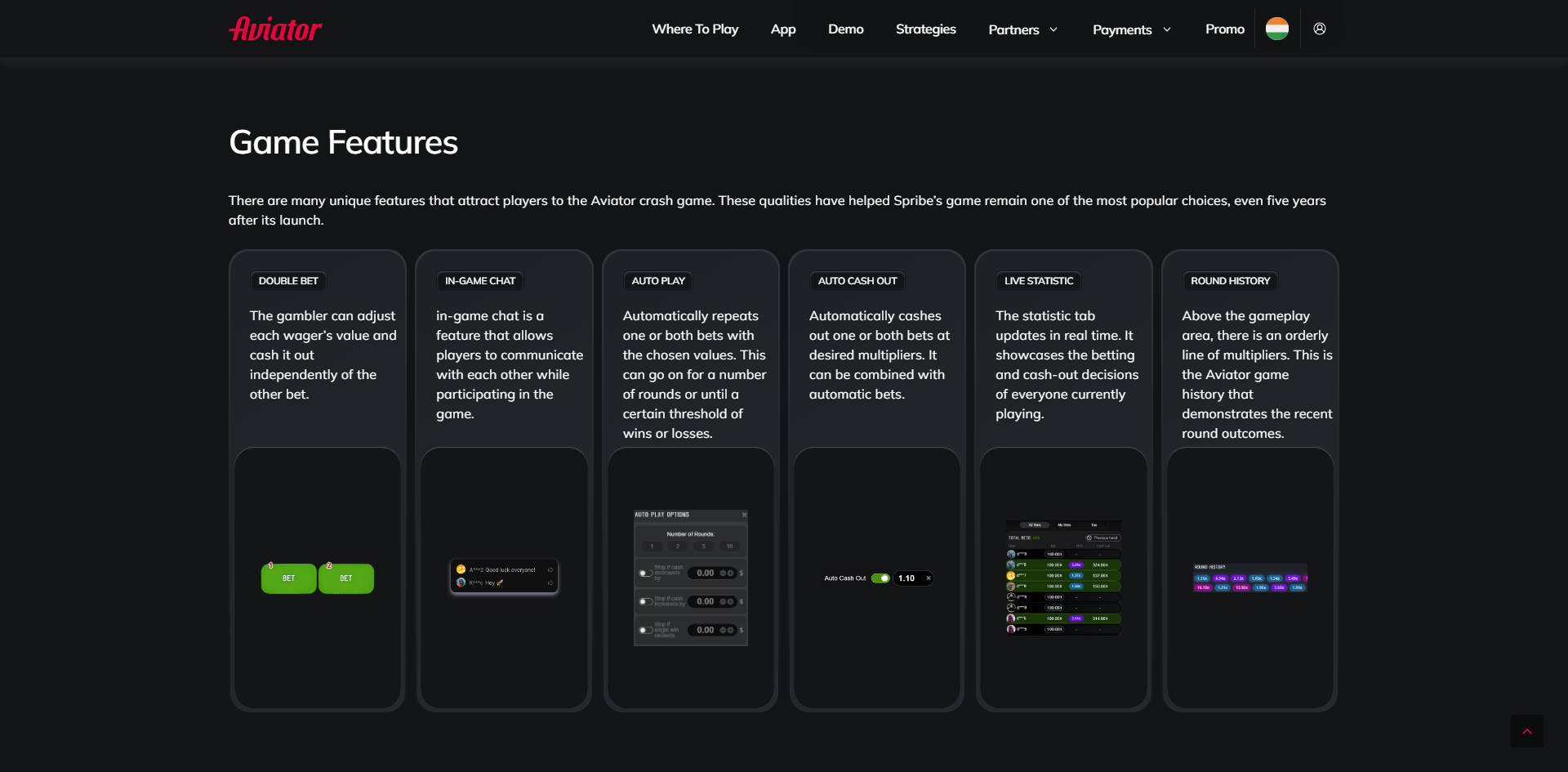Screen dimensions: 1568x772
Task: Click 'The gambler can adjust' description
Action: pos(323,355)
